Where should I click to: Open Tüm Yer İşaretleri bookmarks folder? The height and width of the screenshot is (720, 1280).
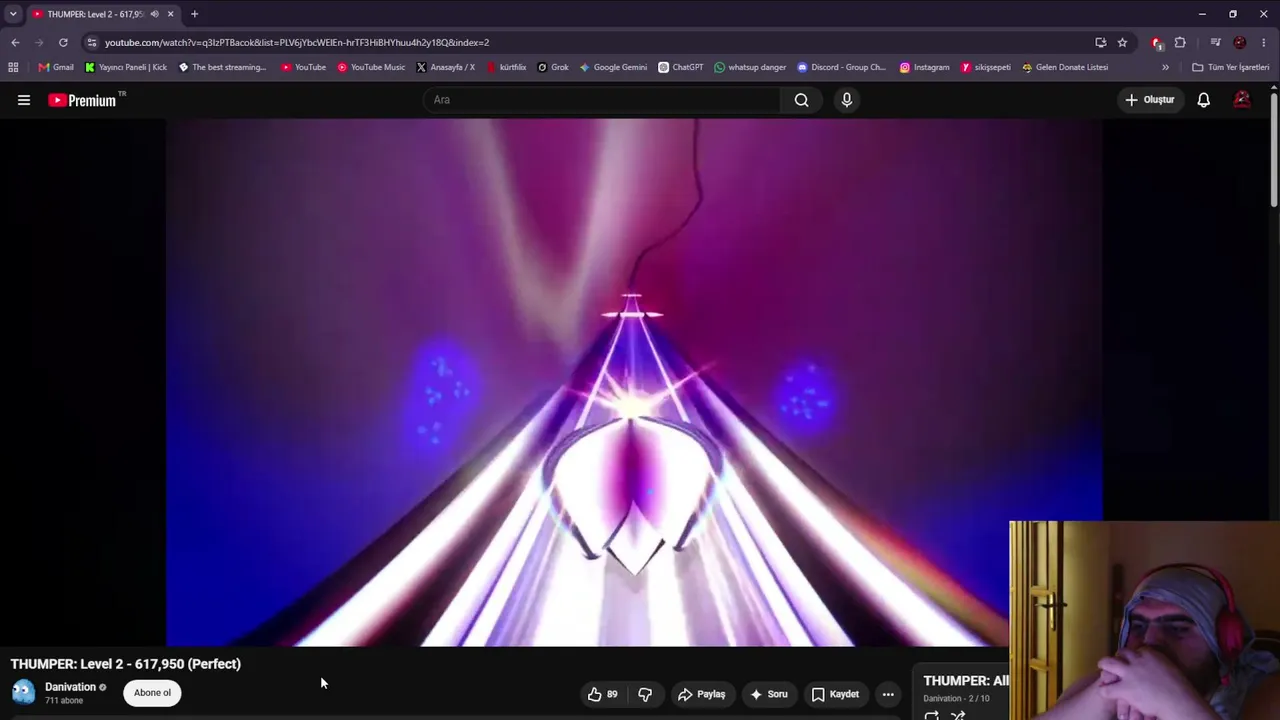point(1231,67)
